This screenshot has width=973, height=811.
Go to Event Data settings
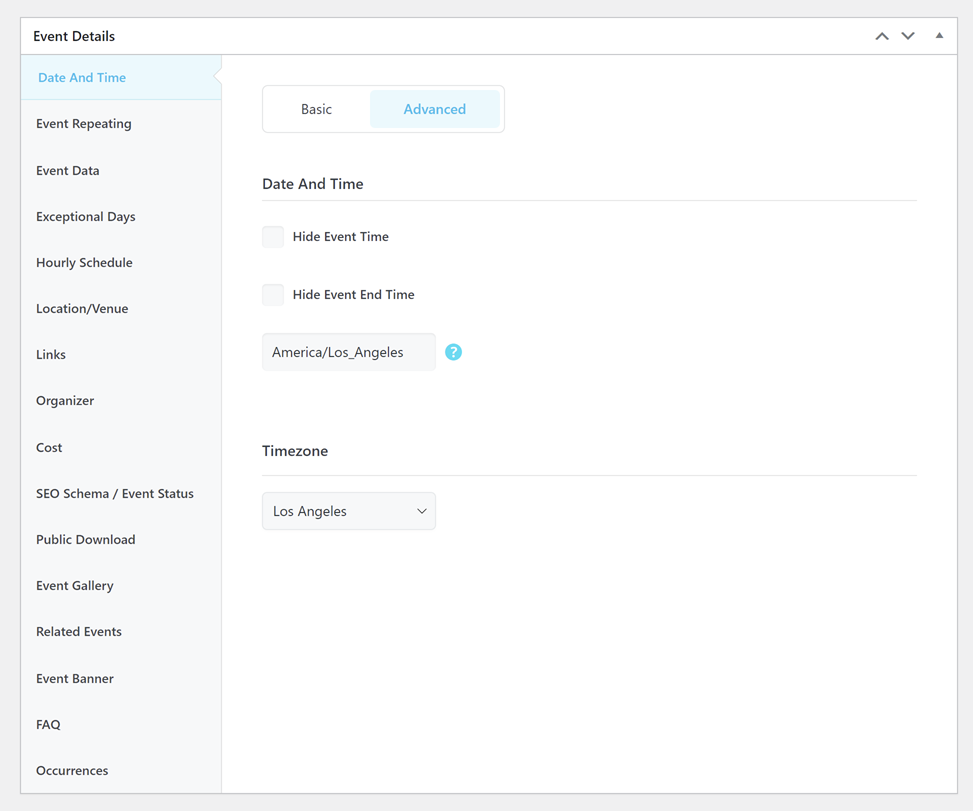pos(68,171)
